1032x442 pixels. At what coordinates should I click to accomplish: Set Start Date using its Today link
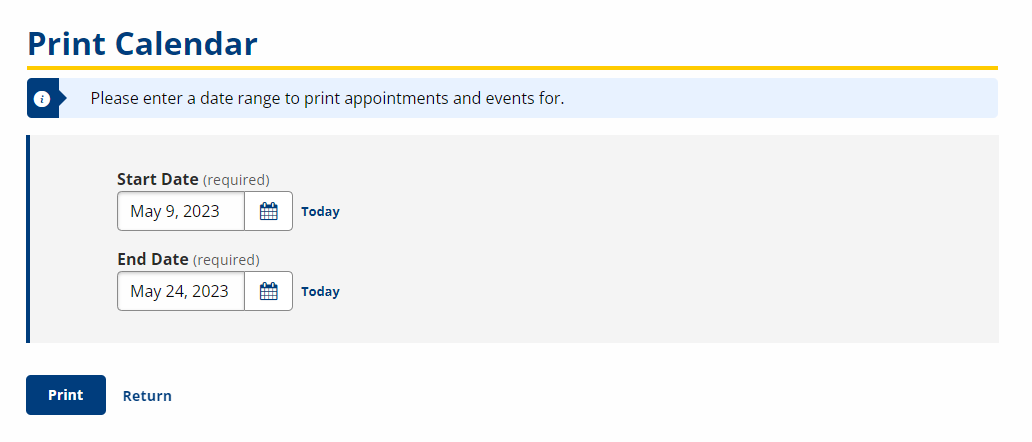[x=321, y=212]
